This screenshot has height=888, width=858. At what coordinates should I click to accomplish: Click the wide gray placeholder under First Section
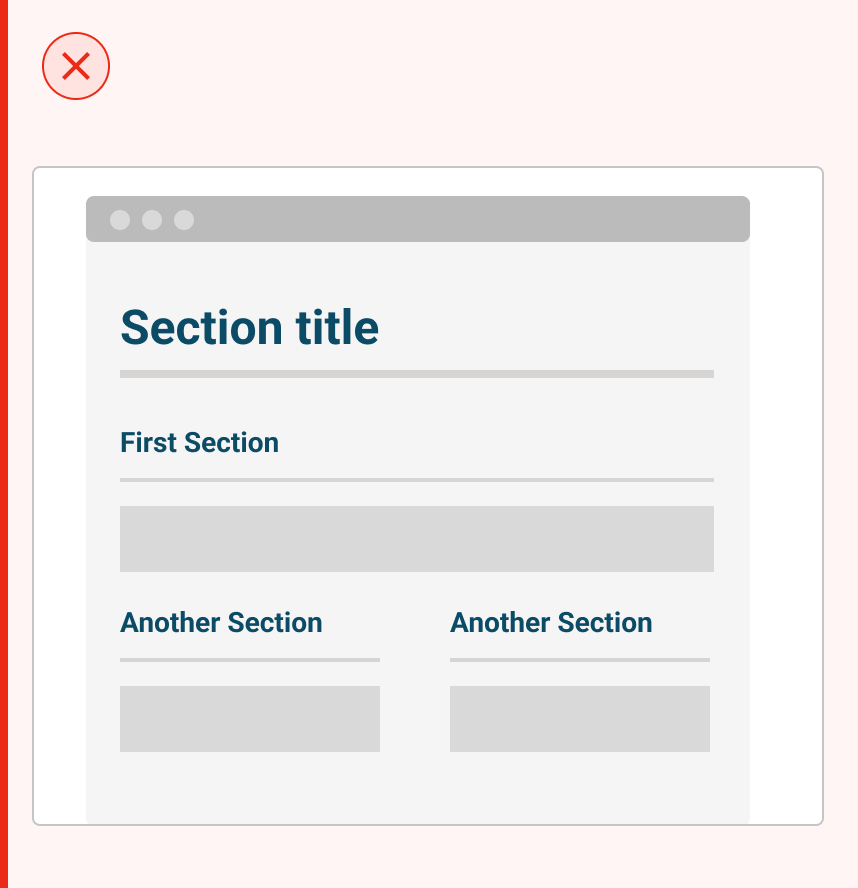(416, 539)
